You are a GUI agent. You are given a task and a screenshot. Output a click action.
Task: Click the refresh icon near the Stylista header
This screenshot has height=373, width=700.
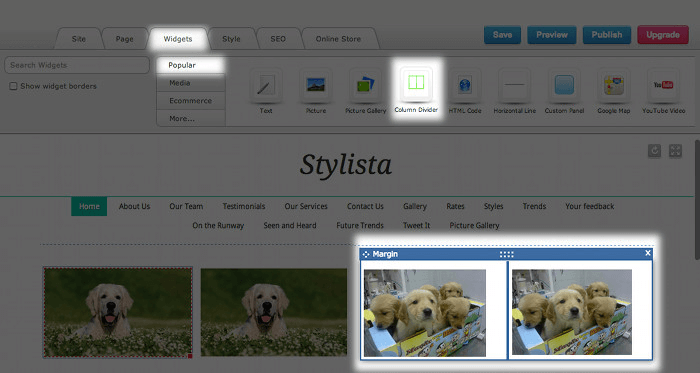point(654,151)
